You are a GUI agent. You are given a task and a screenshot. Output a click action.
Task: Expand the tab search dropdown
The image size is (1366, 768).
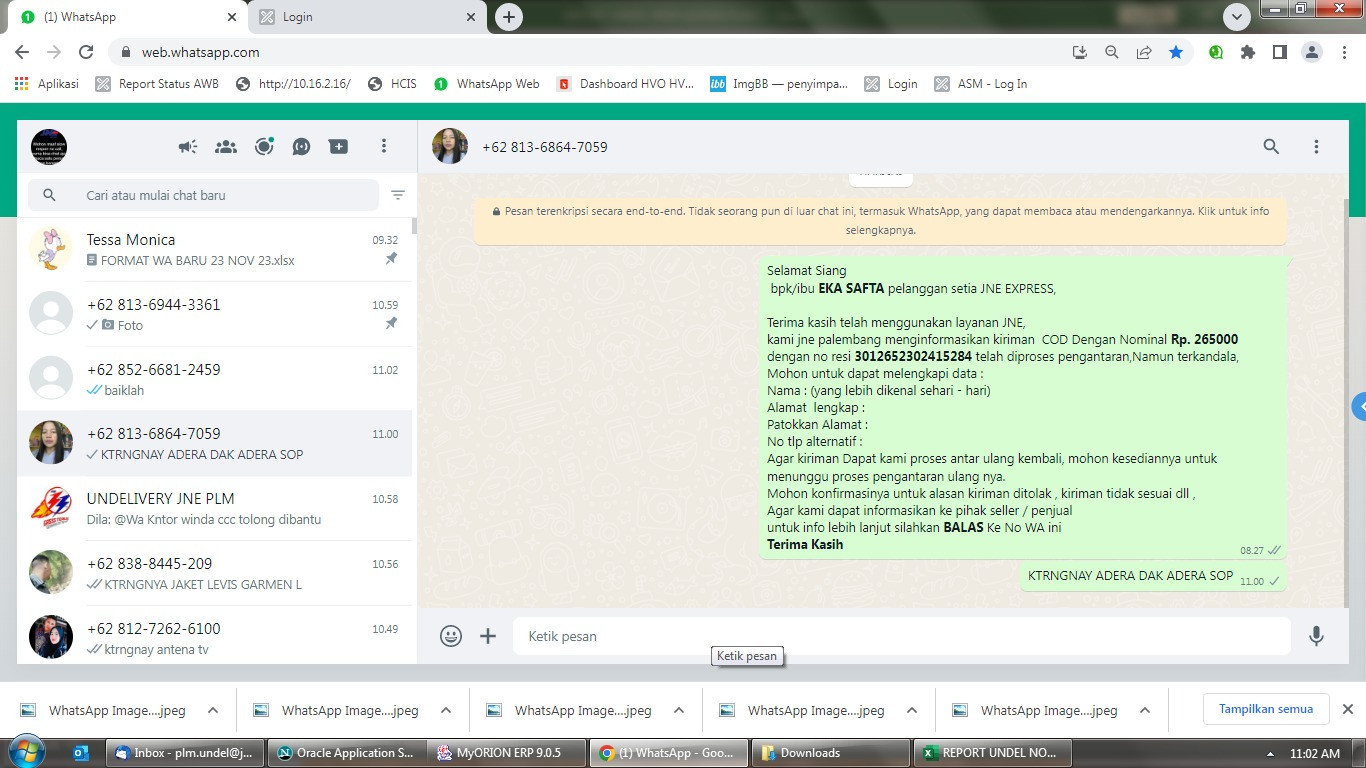point(1237,17)
